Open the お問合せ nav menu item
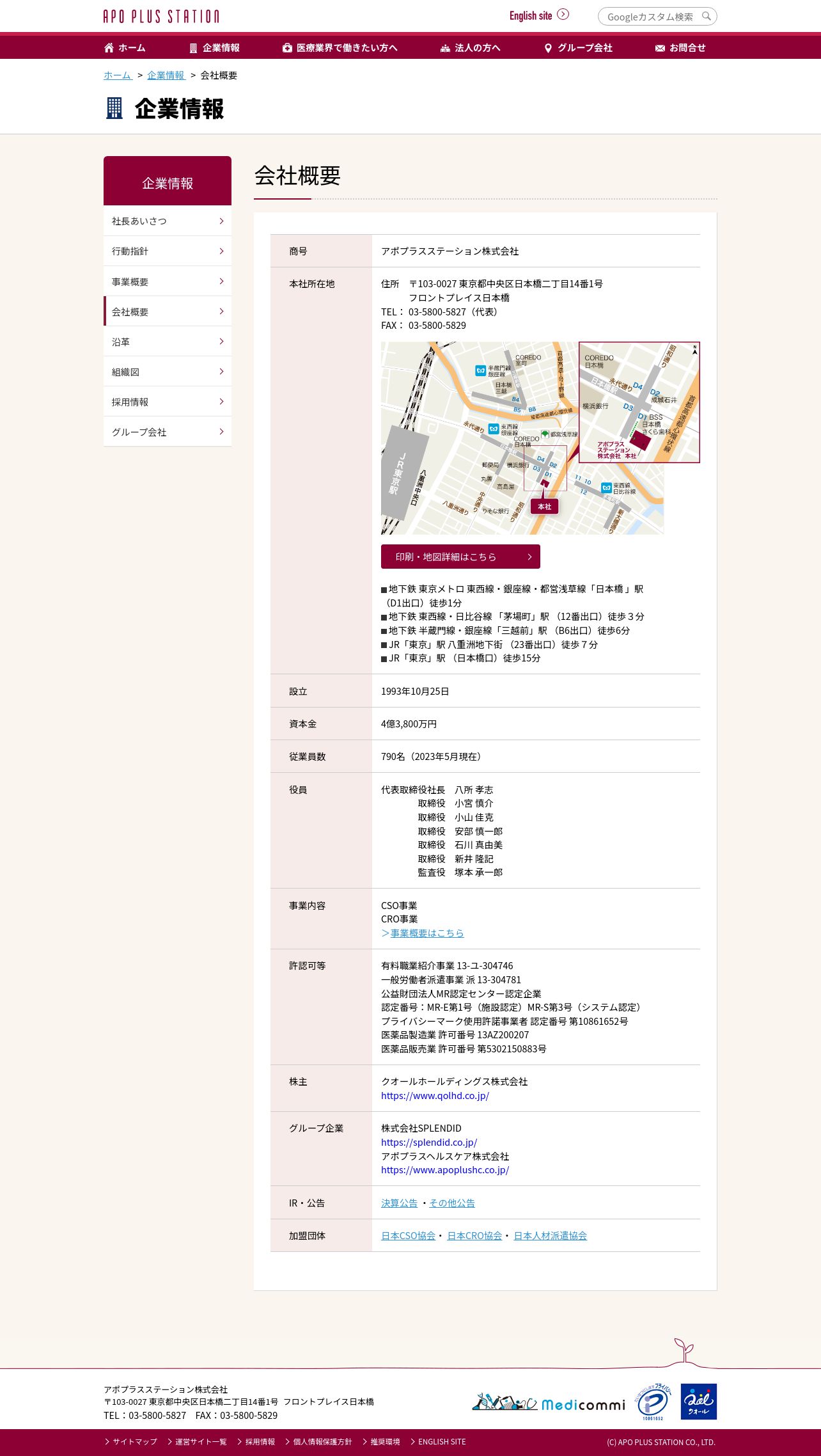 [x=680, y=48]
